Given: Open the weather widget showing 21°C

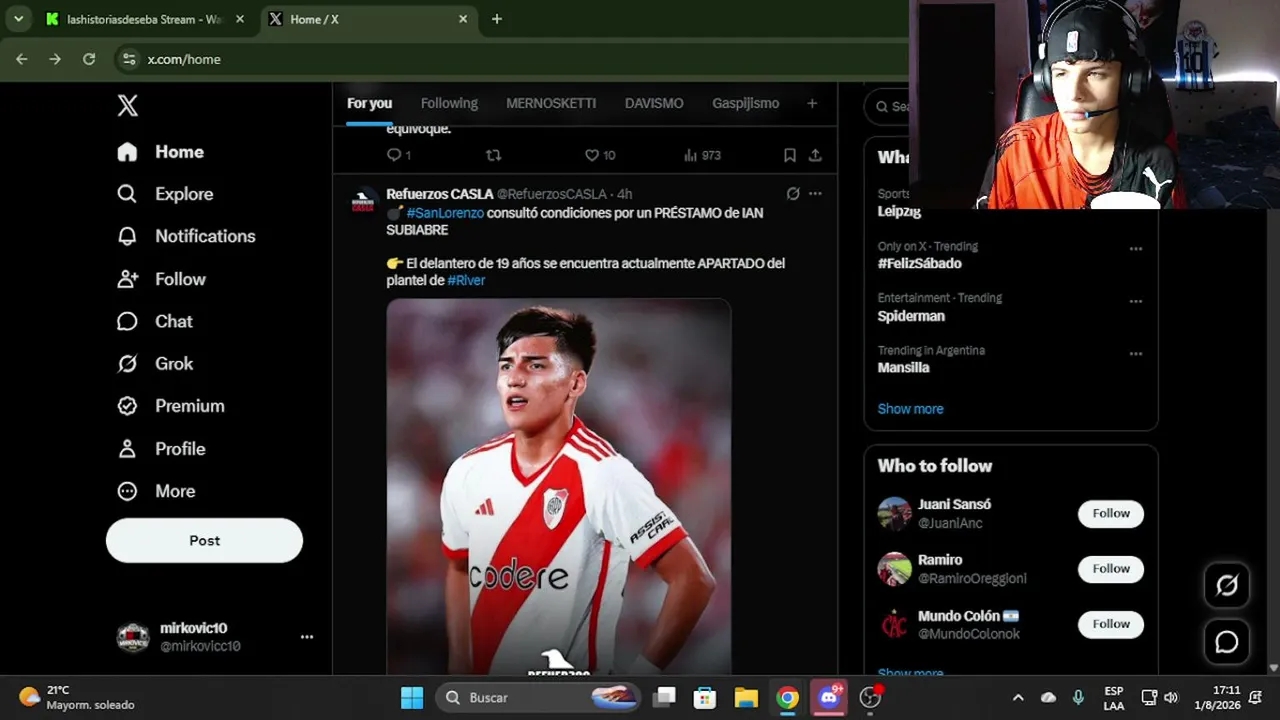Looking at the screenshot, I should pos(77,698).
